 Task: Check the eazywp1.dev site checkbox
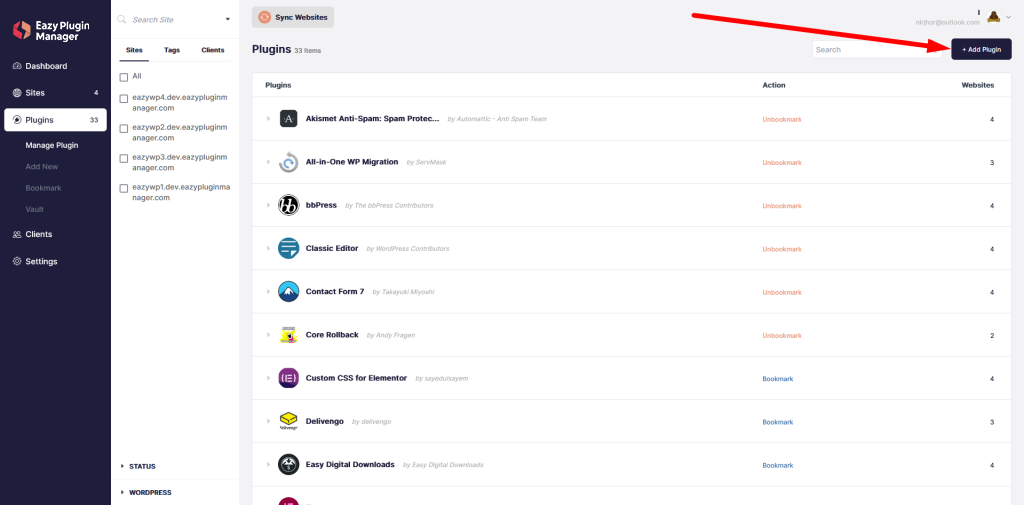click(123, 188)
